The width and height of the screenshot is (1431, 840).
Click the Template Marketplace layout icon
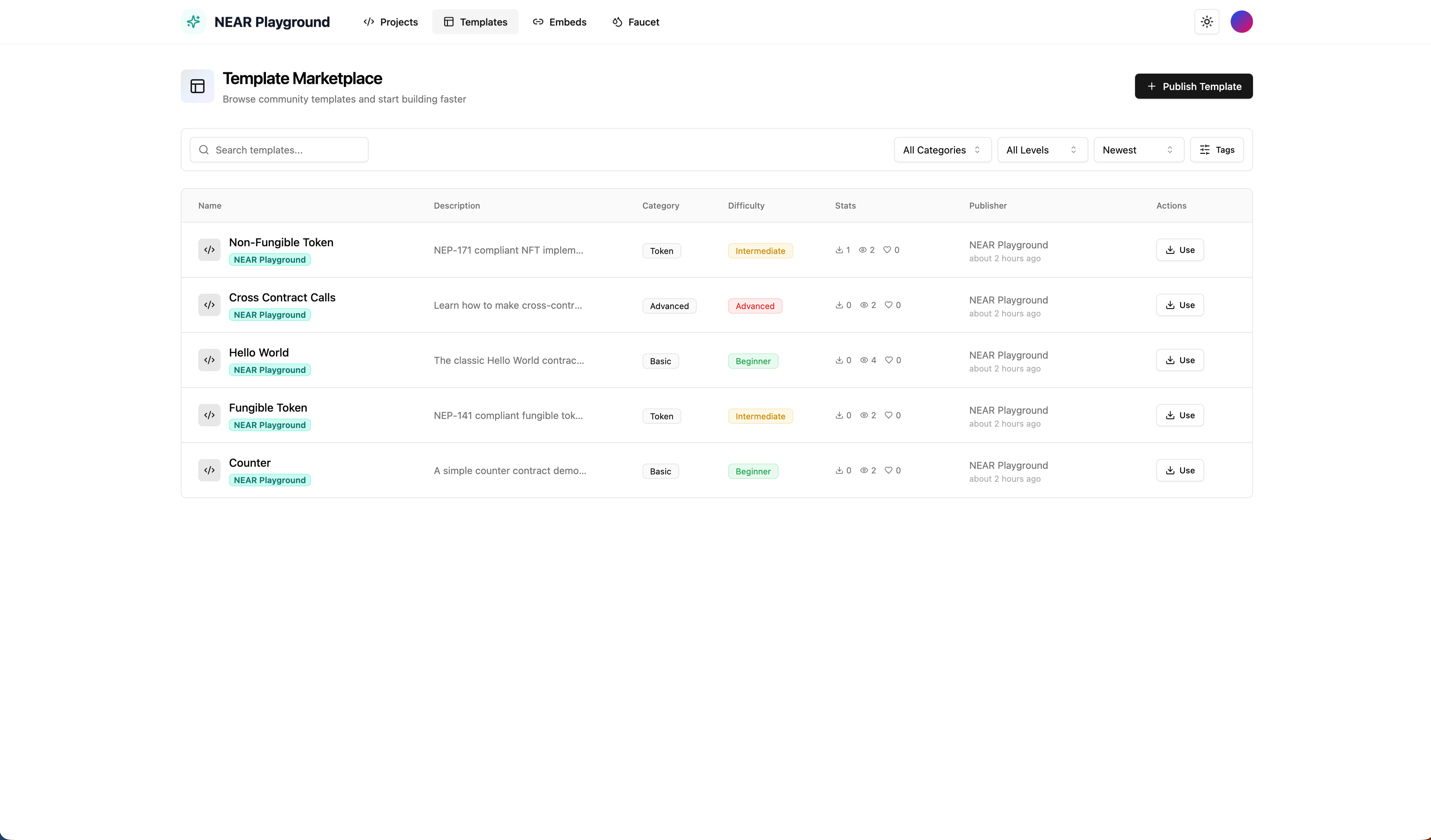198,86
